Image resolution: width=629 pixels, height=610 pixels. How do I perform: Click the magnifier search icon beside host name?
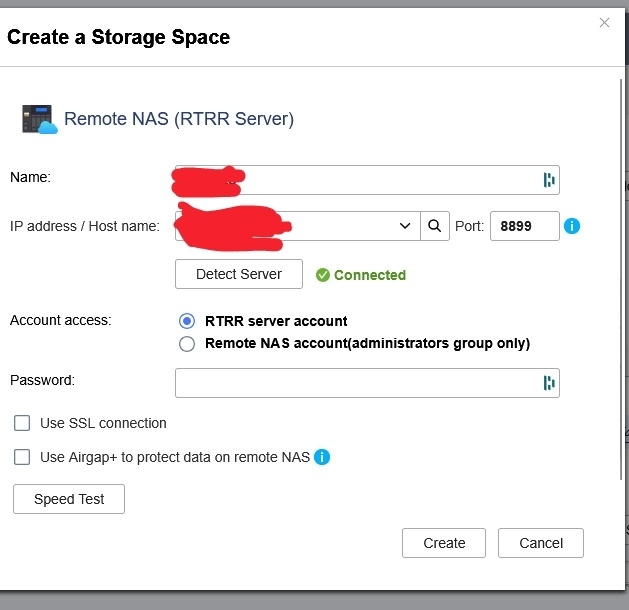click(x=434, y=227)
